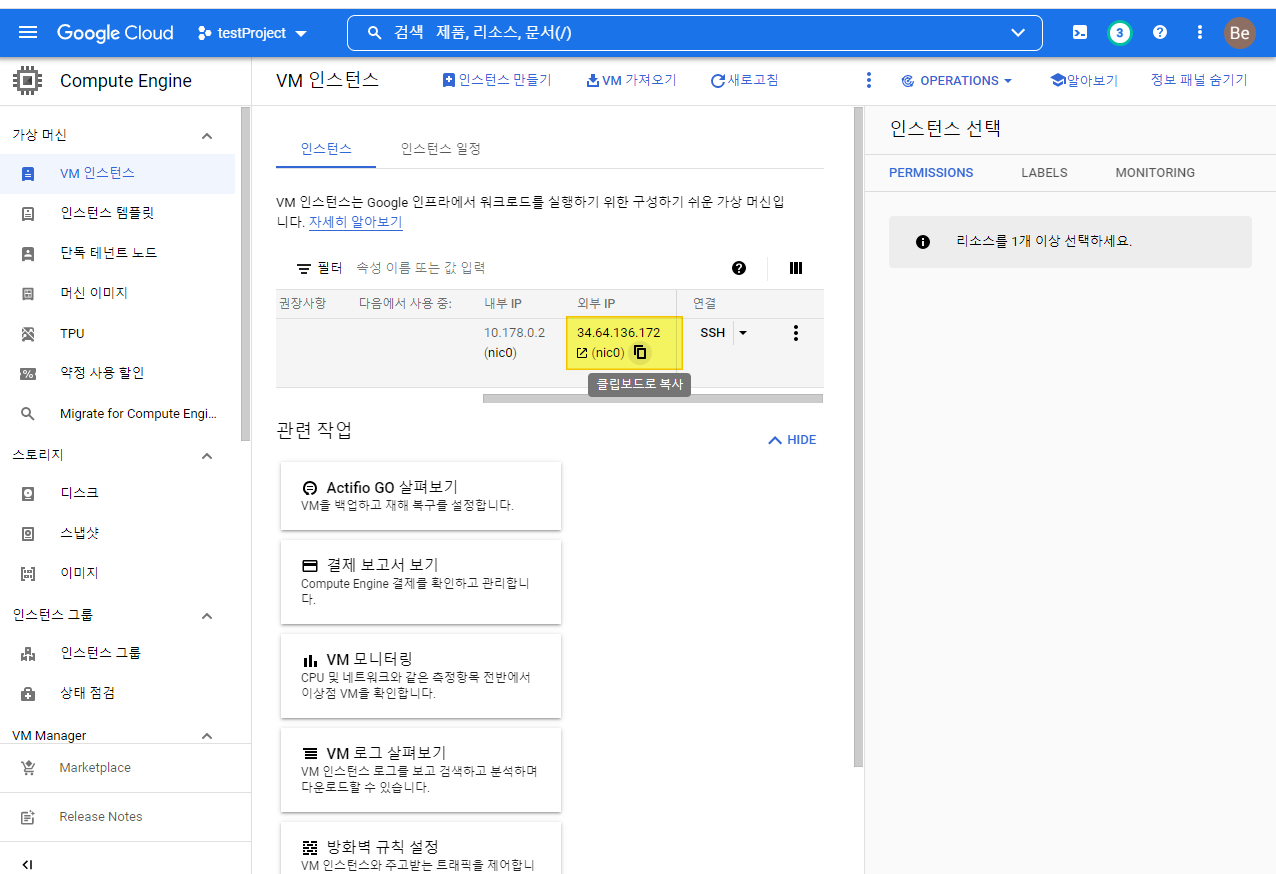Collapse the VM Manager section

tap(207, 736)
